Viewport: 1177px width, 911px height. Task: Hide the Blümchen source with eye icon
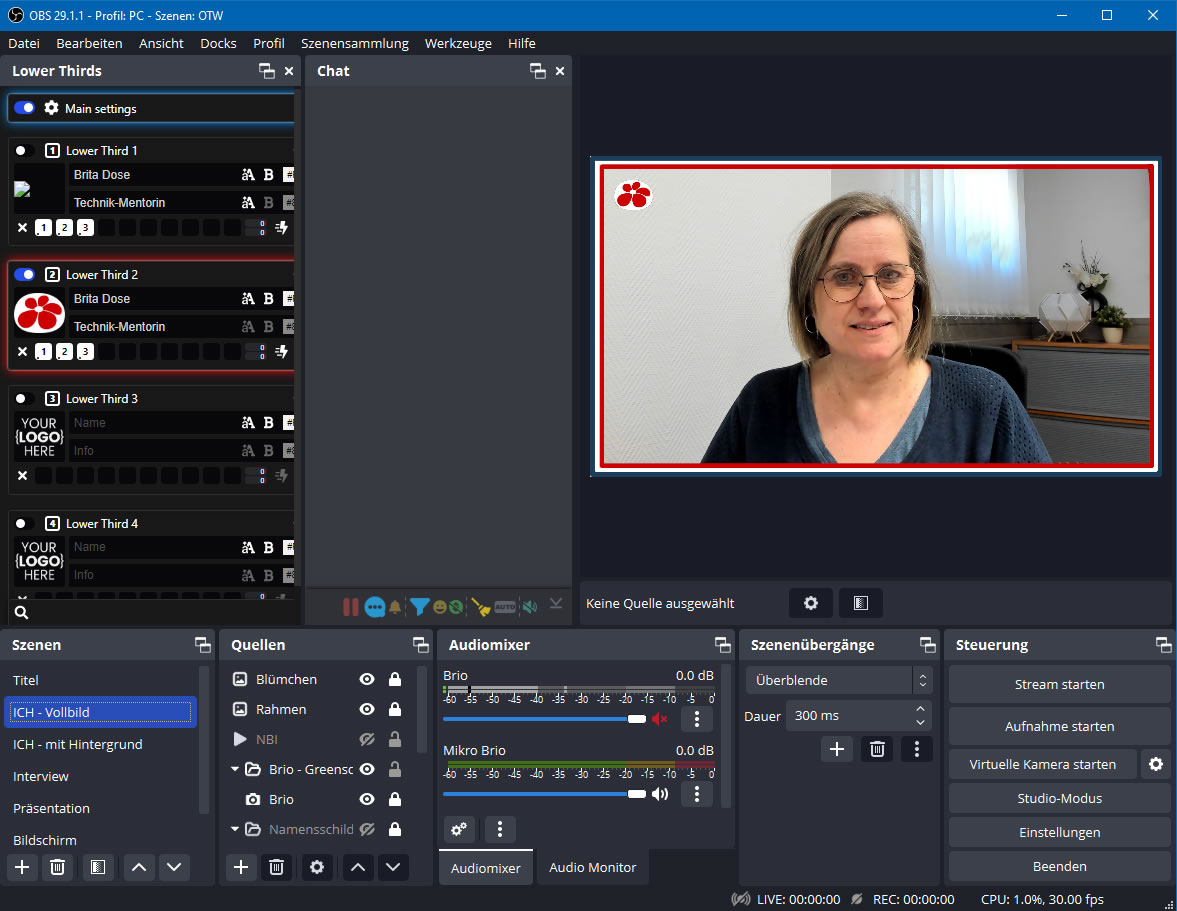point(367,679)
